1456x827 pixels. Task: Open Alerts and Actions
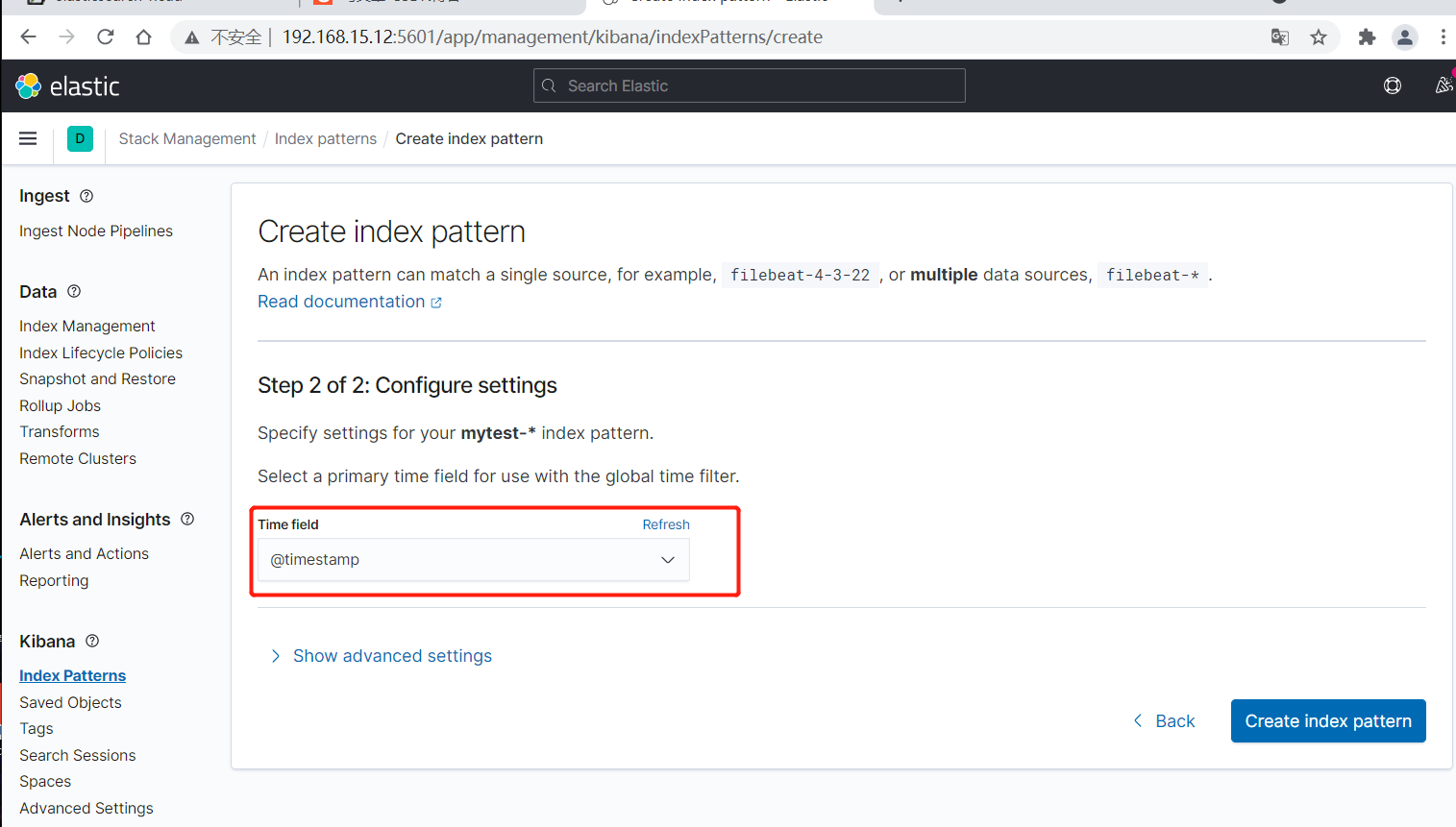click(x=85, y=554)
